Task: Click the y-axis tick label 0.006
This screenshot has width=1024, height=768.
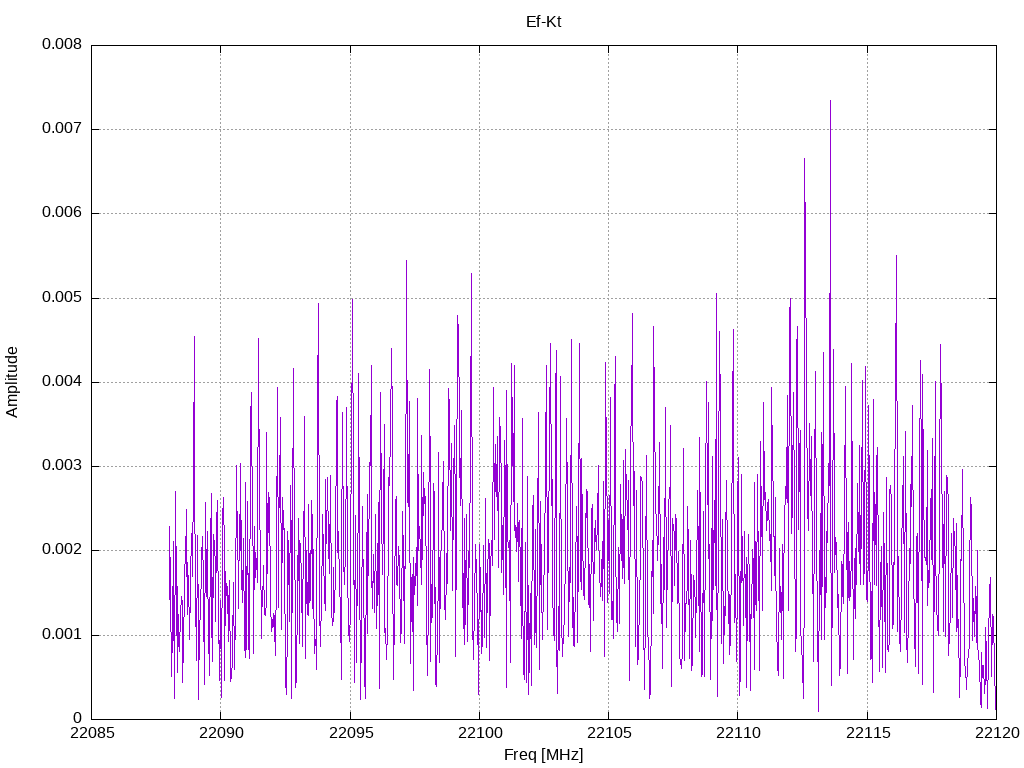Action: (x=62, y=213)
